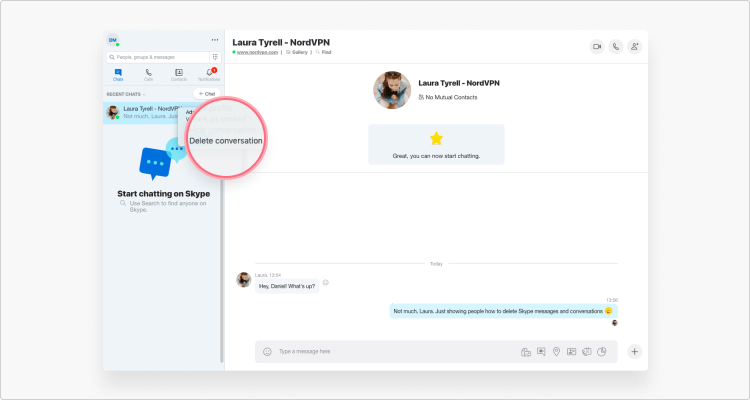This screenshot has width=750, height=400.
Task: Open the sidebar three-dots more menu
Action: coord(215,40)
